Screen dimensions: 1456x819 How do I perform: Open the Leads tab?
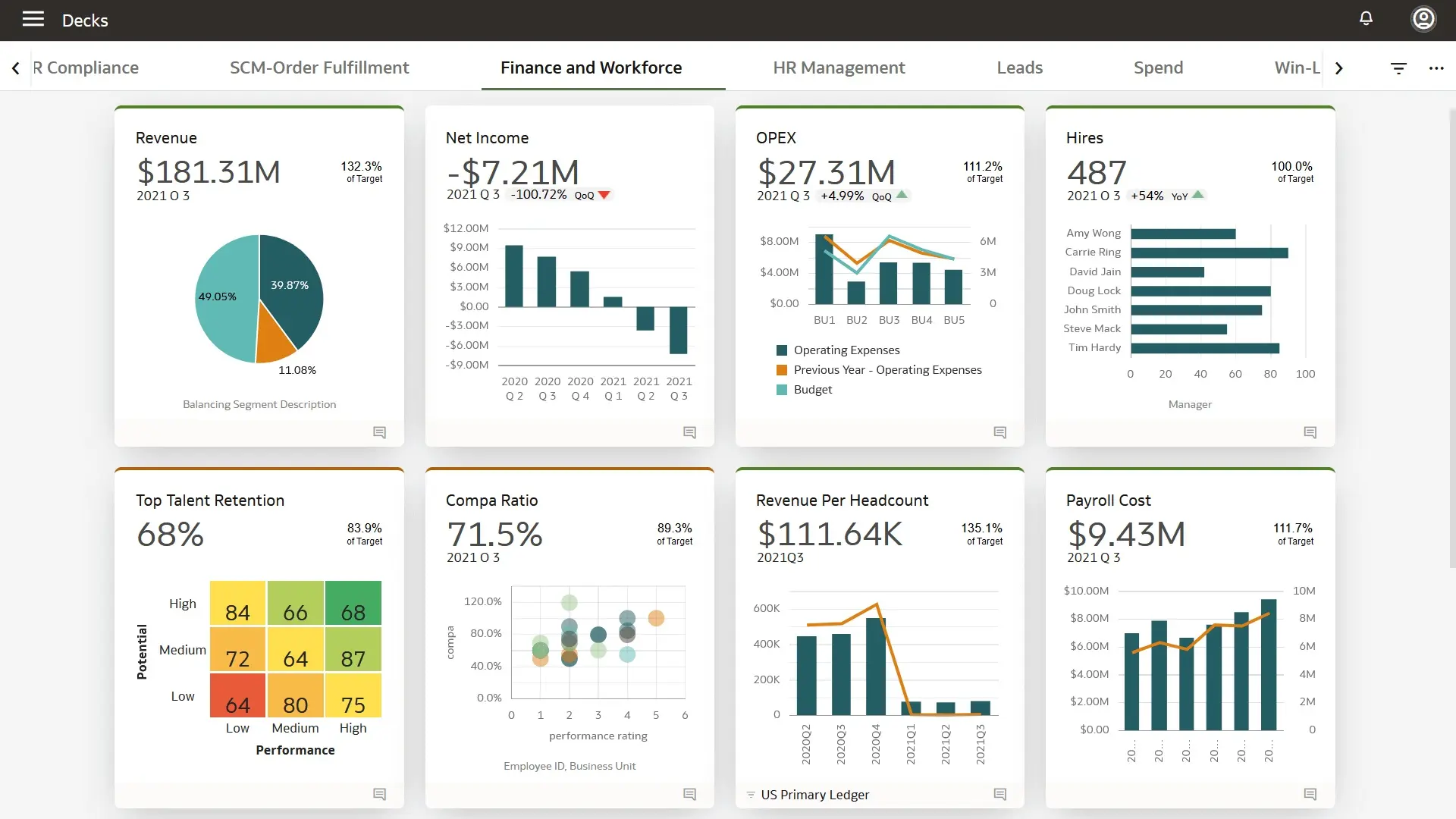[x=1019, y=67]
